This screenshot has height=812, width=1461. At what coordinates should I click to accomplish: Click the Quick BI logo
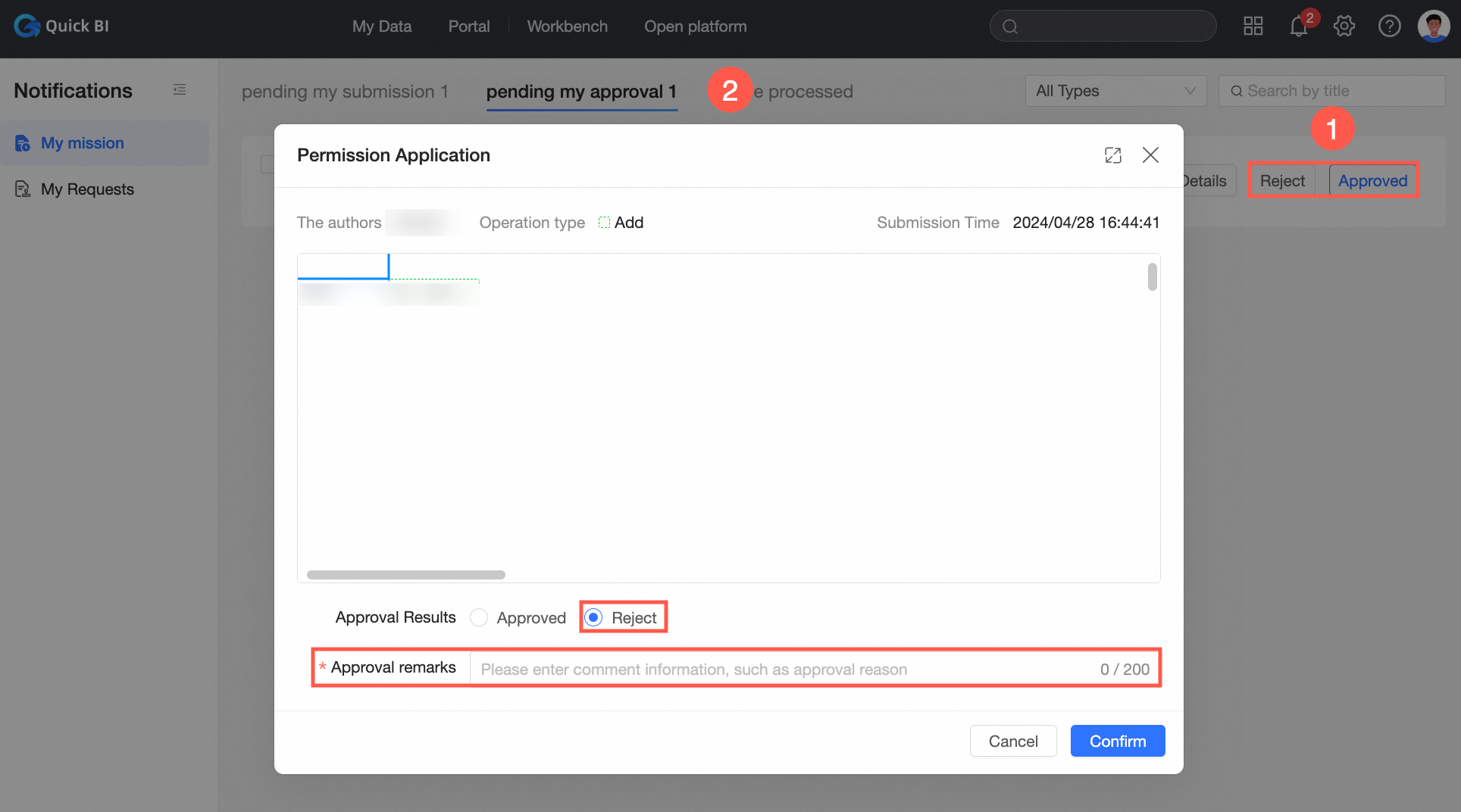(x=61, y=27)
